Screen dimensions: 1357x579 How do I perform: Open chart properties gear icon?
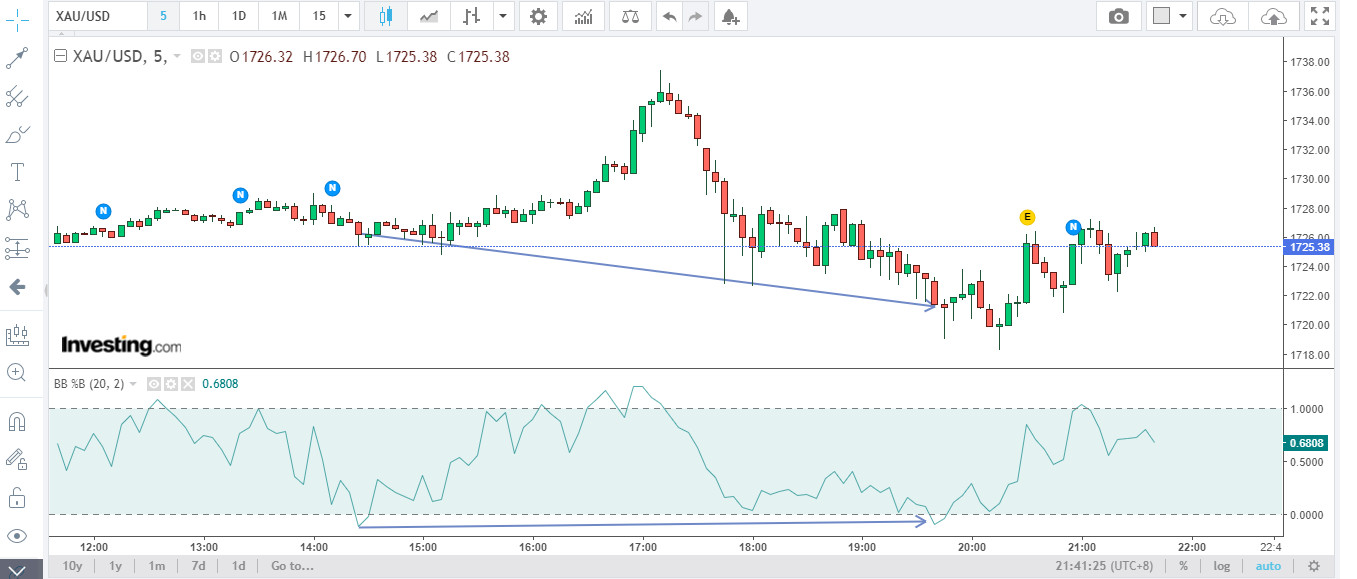click(x=538, y=16)
